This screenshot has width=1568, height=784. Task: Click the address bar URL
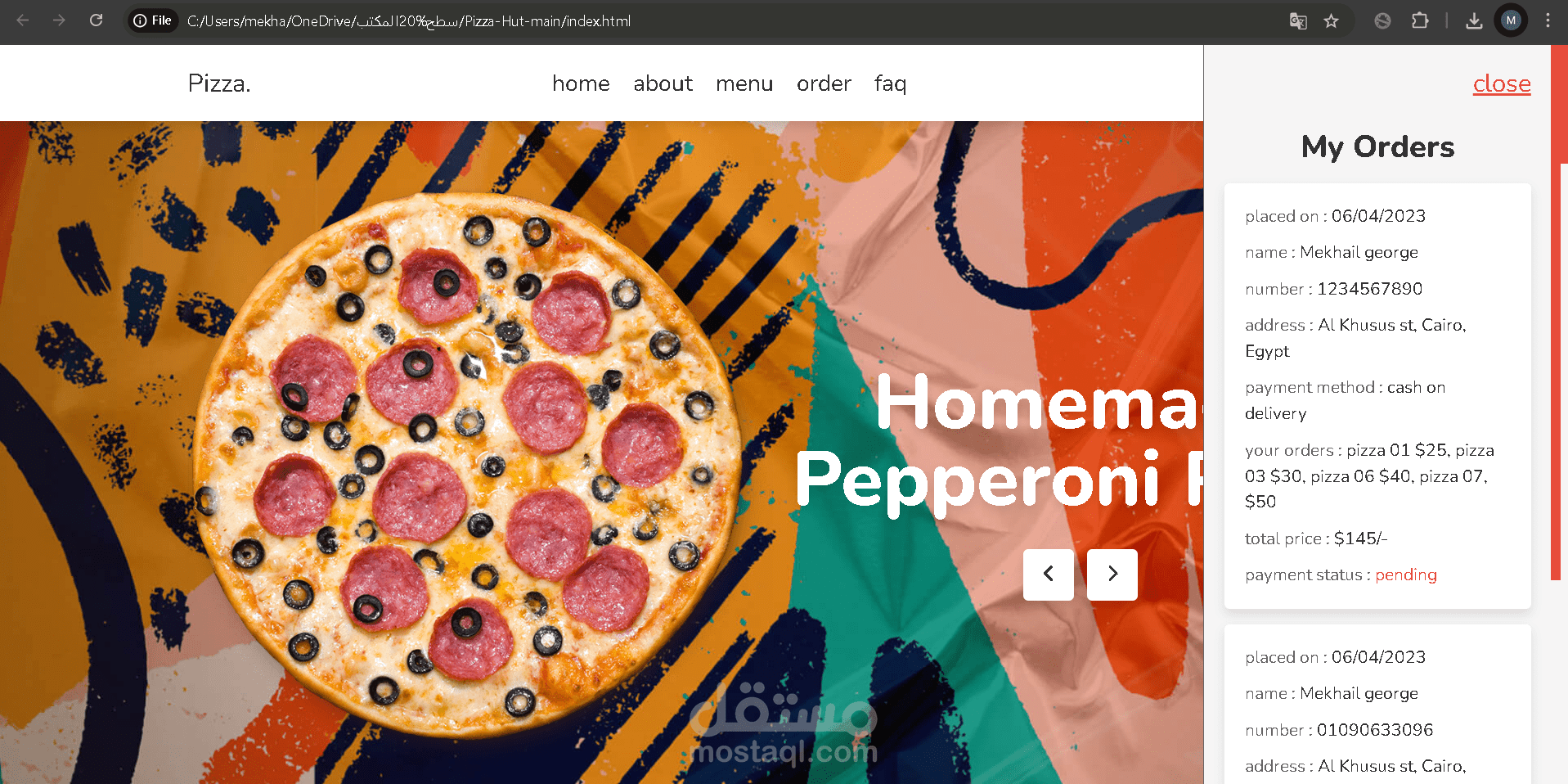point(409,21)
